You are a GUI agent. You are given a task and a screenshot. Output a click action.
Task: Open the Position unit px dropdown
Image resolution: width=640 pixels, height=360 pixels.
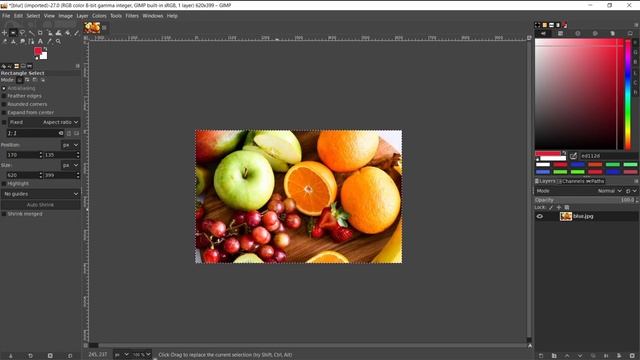click(x=70, y=145)
